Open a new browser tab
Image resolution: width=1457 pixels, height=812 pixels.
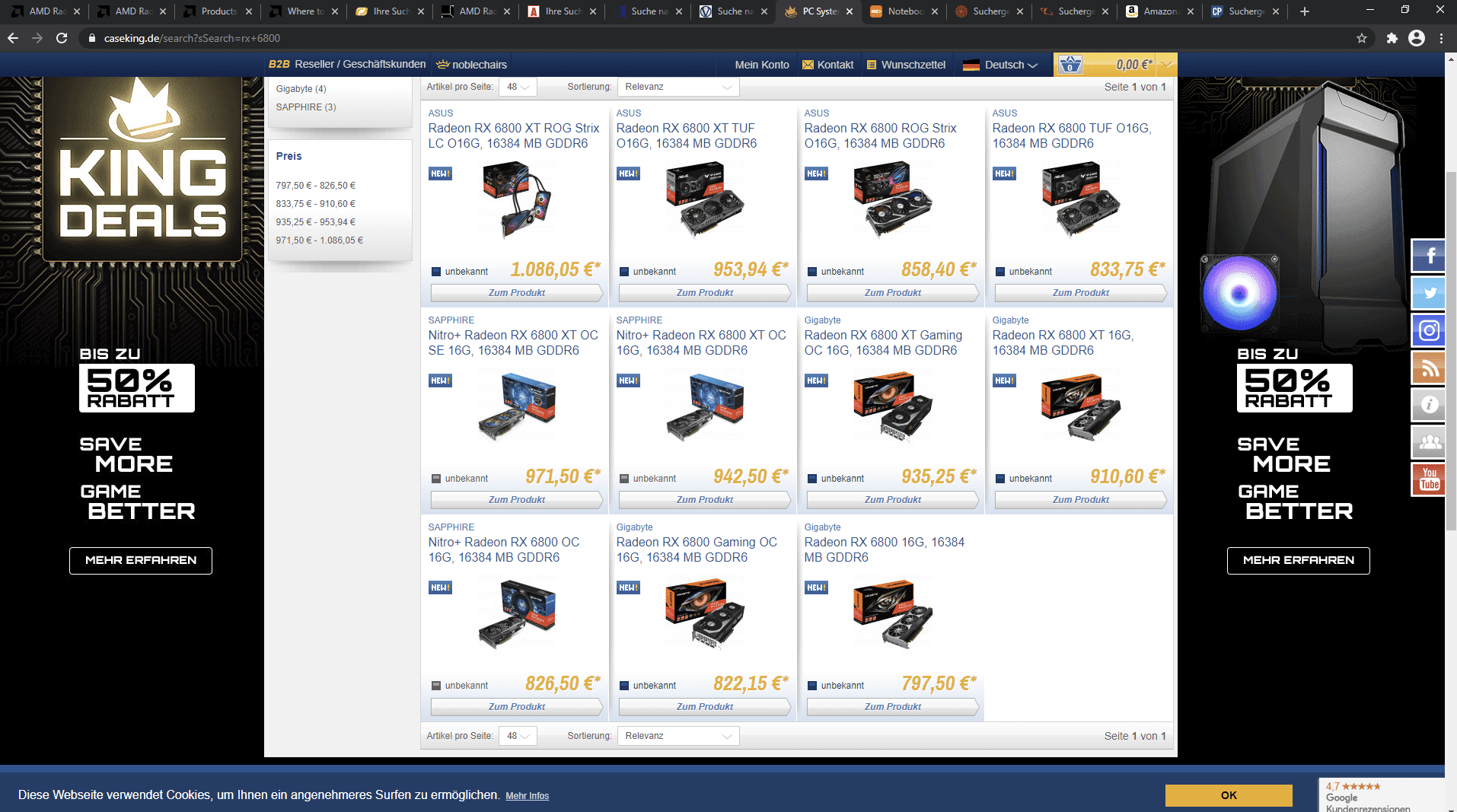[x=1305, y=11]
